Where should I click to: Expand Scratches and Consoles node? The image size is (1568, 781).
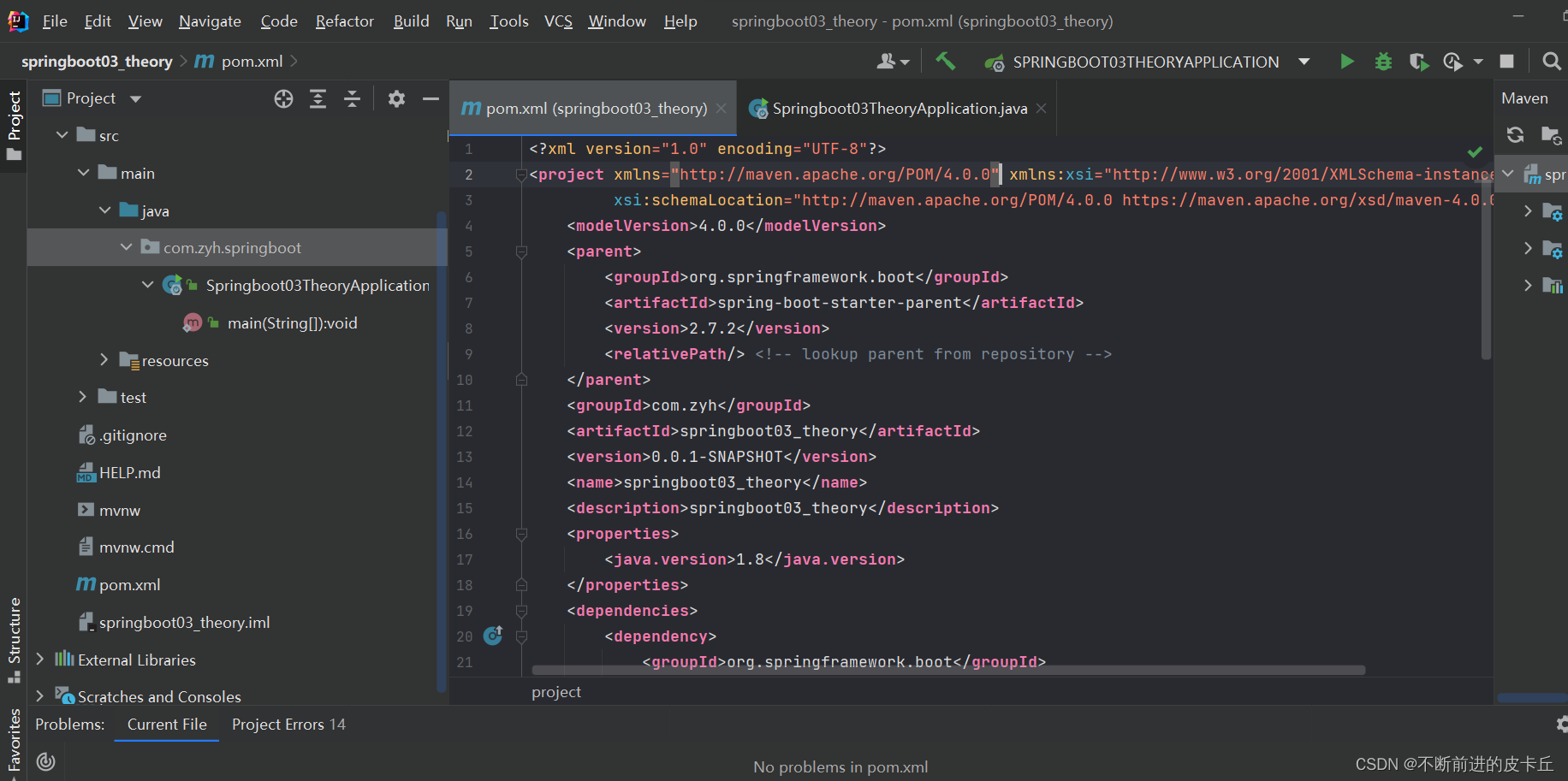(x=40, y=696)
